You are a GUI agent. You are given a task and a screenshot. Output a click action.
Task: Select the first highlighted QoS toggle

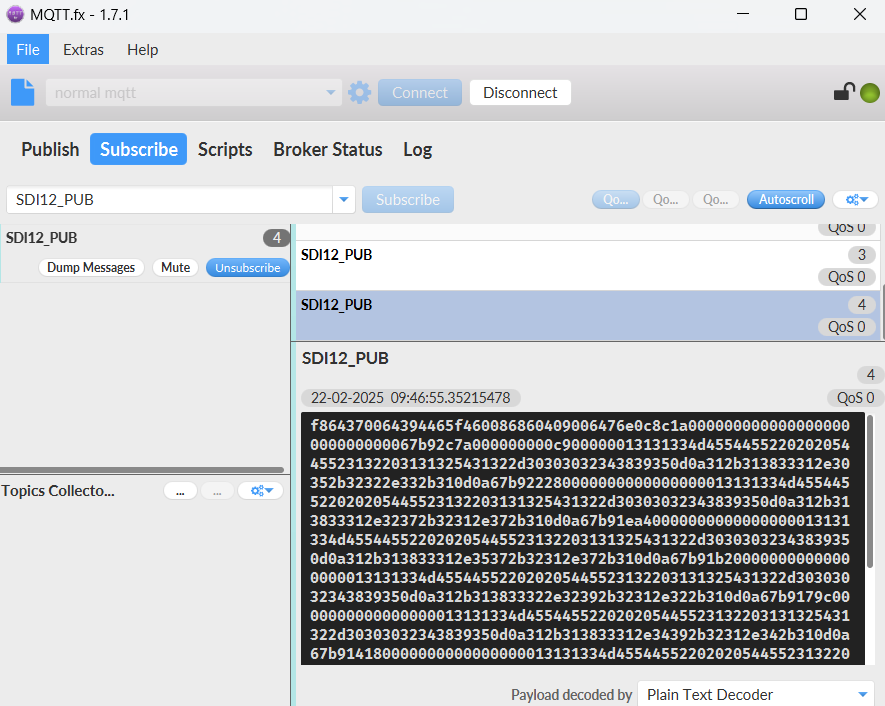pos(616,199)
